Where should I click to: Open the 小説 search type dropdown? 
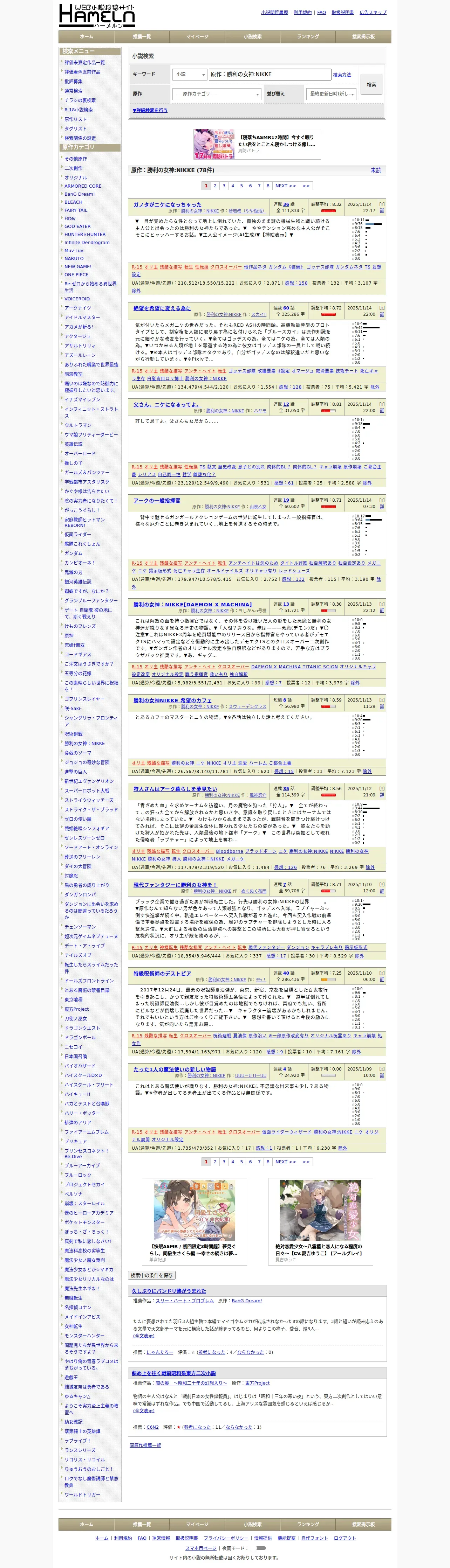[x=190, y=74]
